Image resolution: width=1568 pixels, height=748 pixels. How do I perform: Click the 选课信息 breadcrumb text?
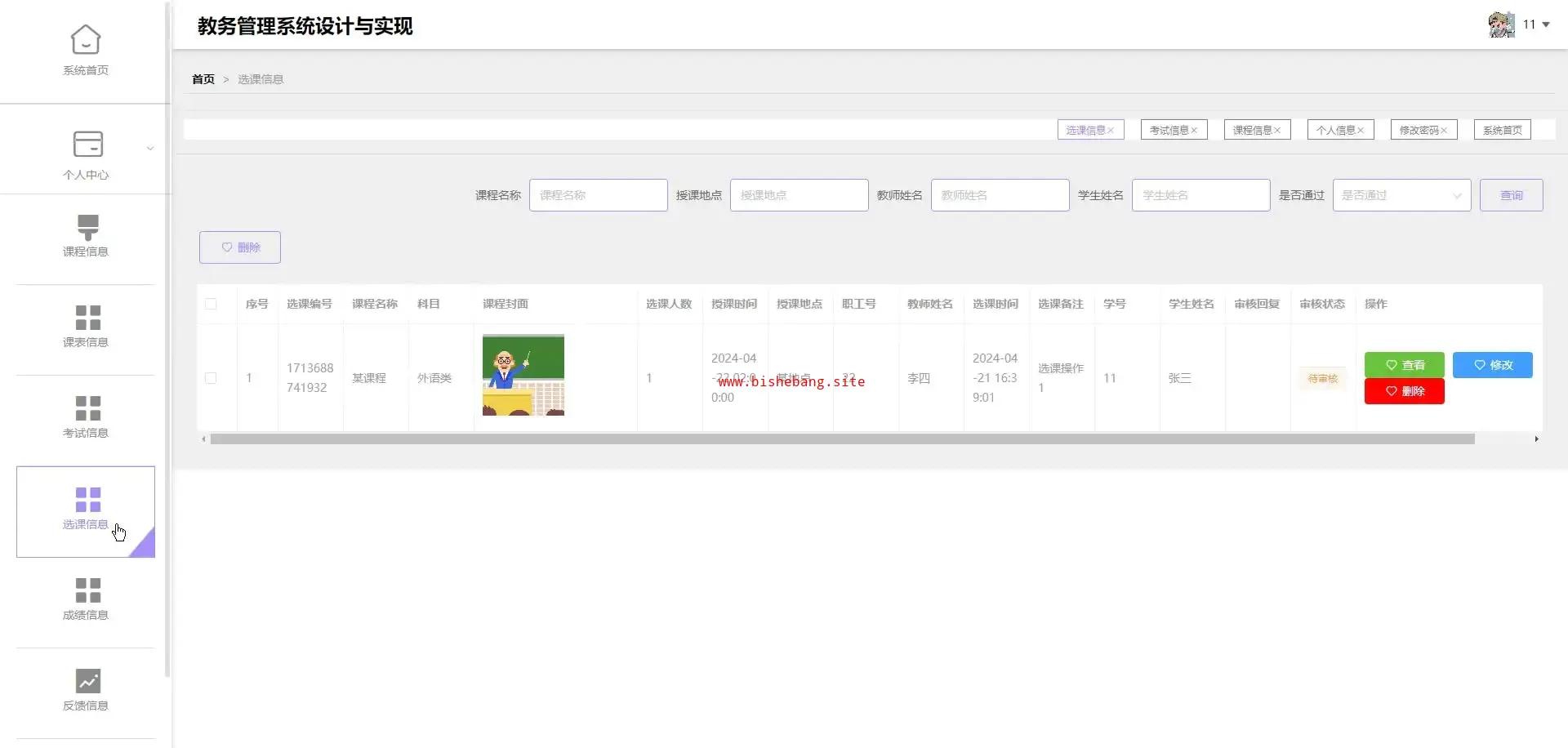261,79
